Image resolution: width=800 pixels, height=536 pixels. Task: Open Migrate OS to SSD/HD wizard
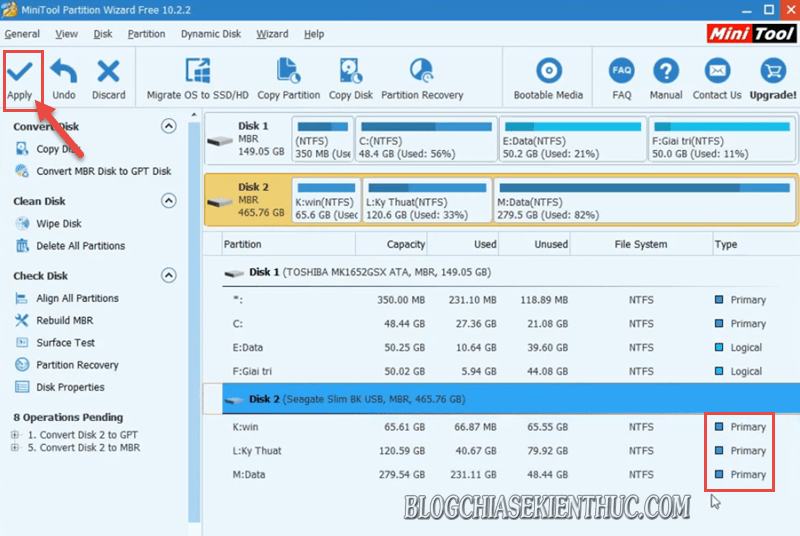pos(197,79)
